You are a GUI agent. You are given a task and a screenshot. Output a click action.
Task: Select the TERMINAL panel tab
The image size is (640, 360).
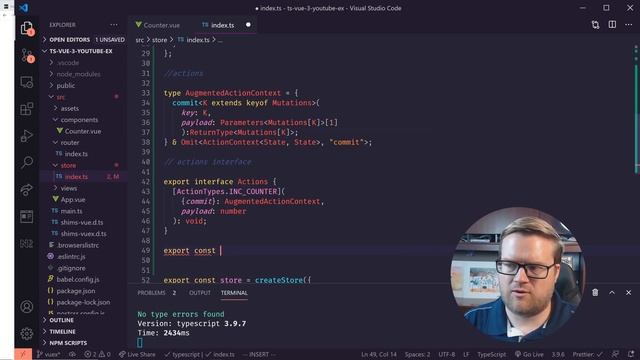pyautogui.click(x=234, y=293)
